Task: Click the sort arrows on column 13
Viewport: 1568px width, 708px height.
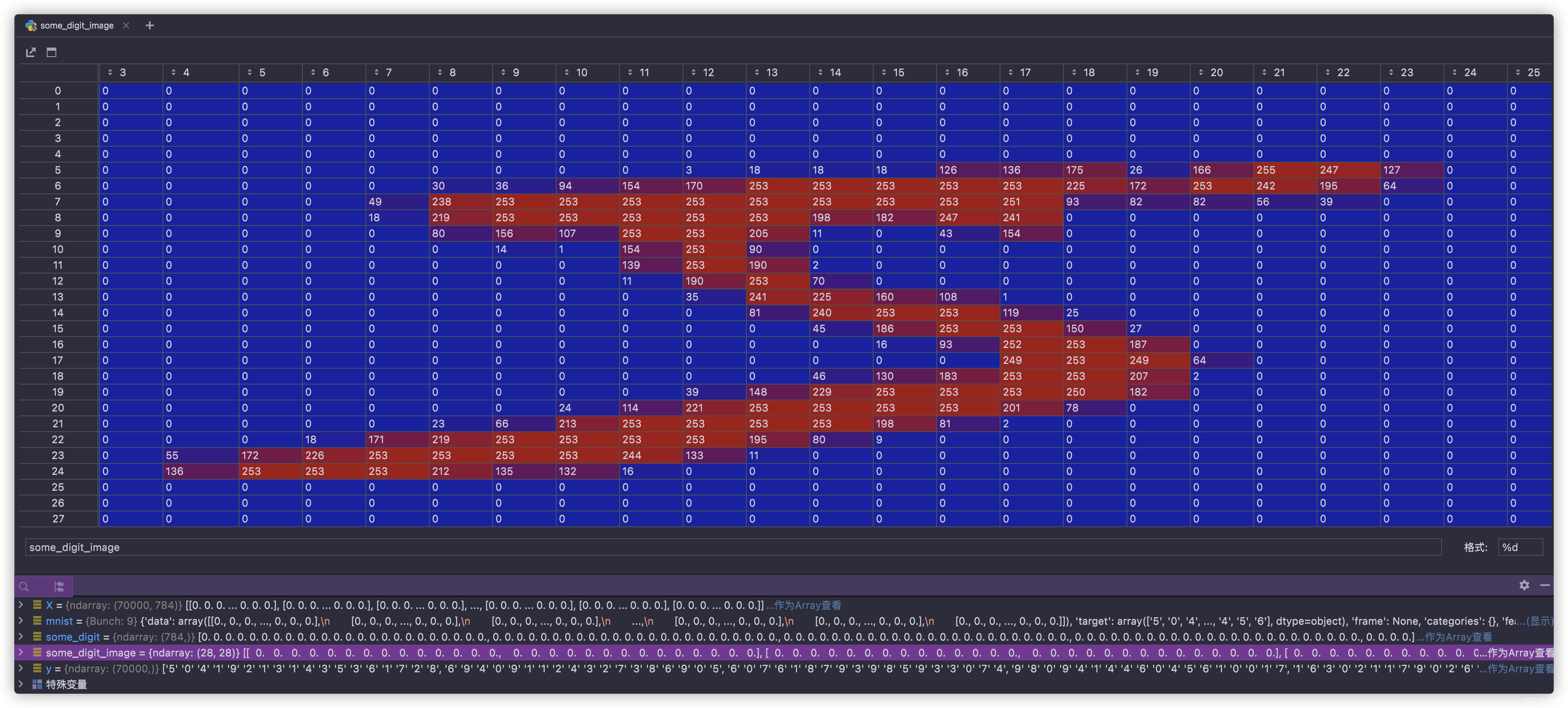Action: point(757,73)
